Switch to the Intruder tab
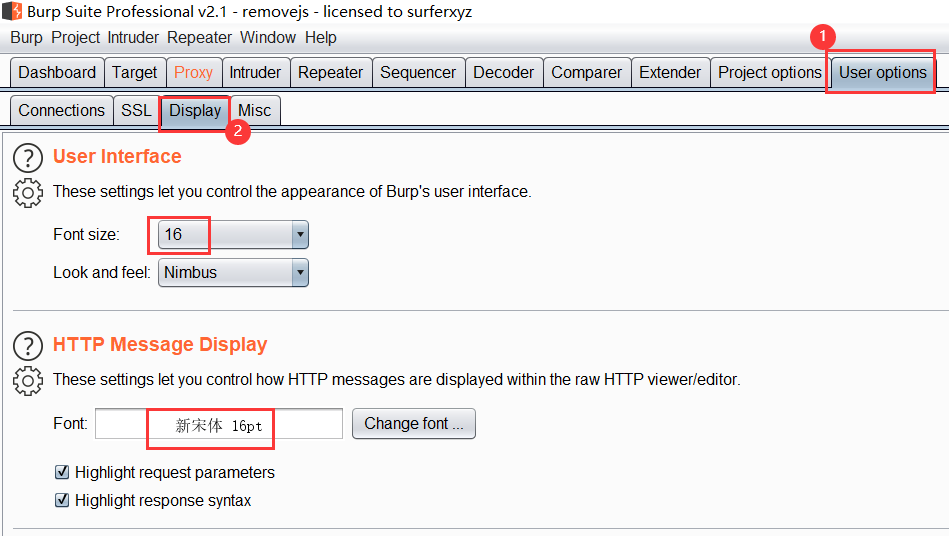Image resolution: width=949 pixels, height=536 pixels. (255, 73)
